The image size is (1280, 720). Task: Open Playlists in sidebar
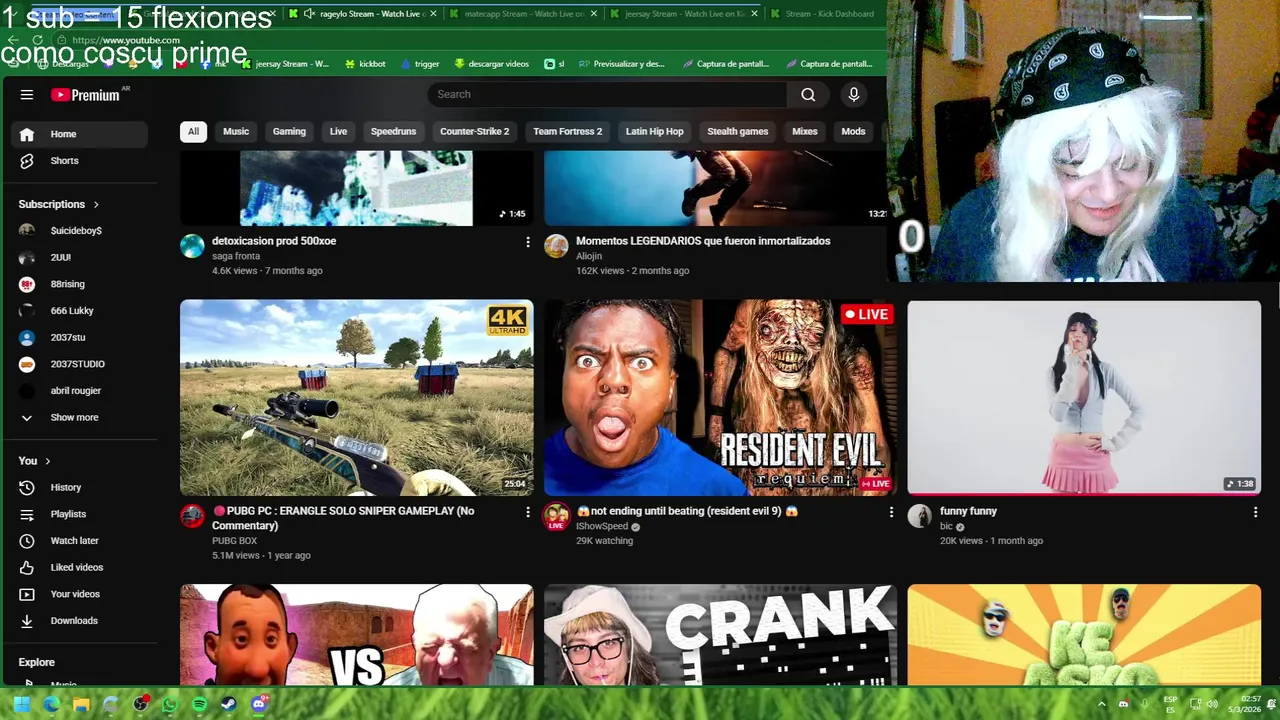pos(80,514)
